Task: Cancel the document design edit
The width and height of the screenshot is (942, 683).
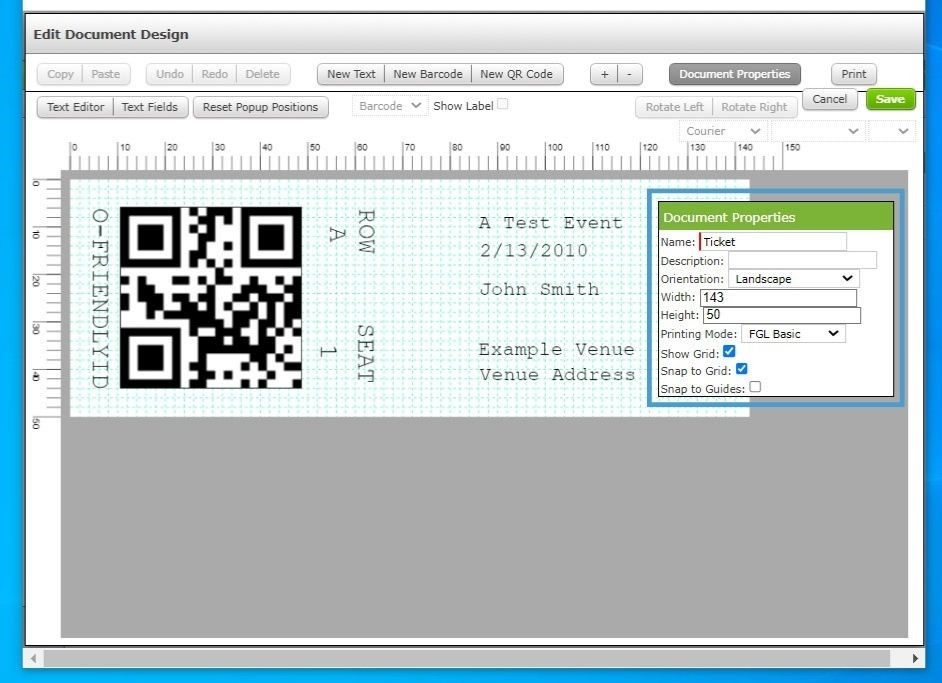Action: tap(830, 99)
